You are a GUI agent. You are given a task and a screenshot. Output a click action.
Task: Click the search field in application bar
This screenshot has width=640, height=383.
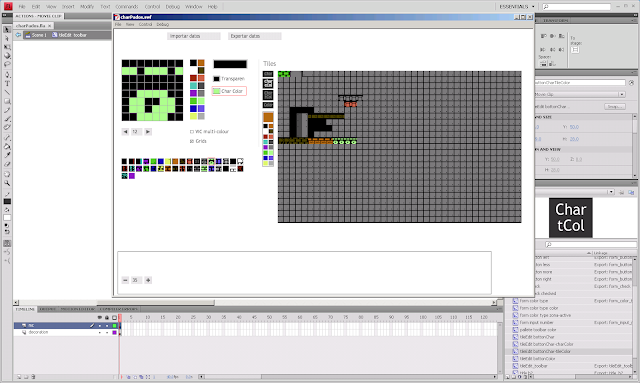(x=576, y=7)
